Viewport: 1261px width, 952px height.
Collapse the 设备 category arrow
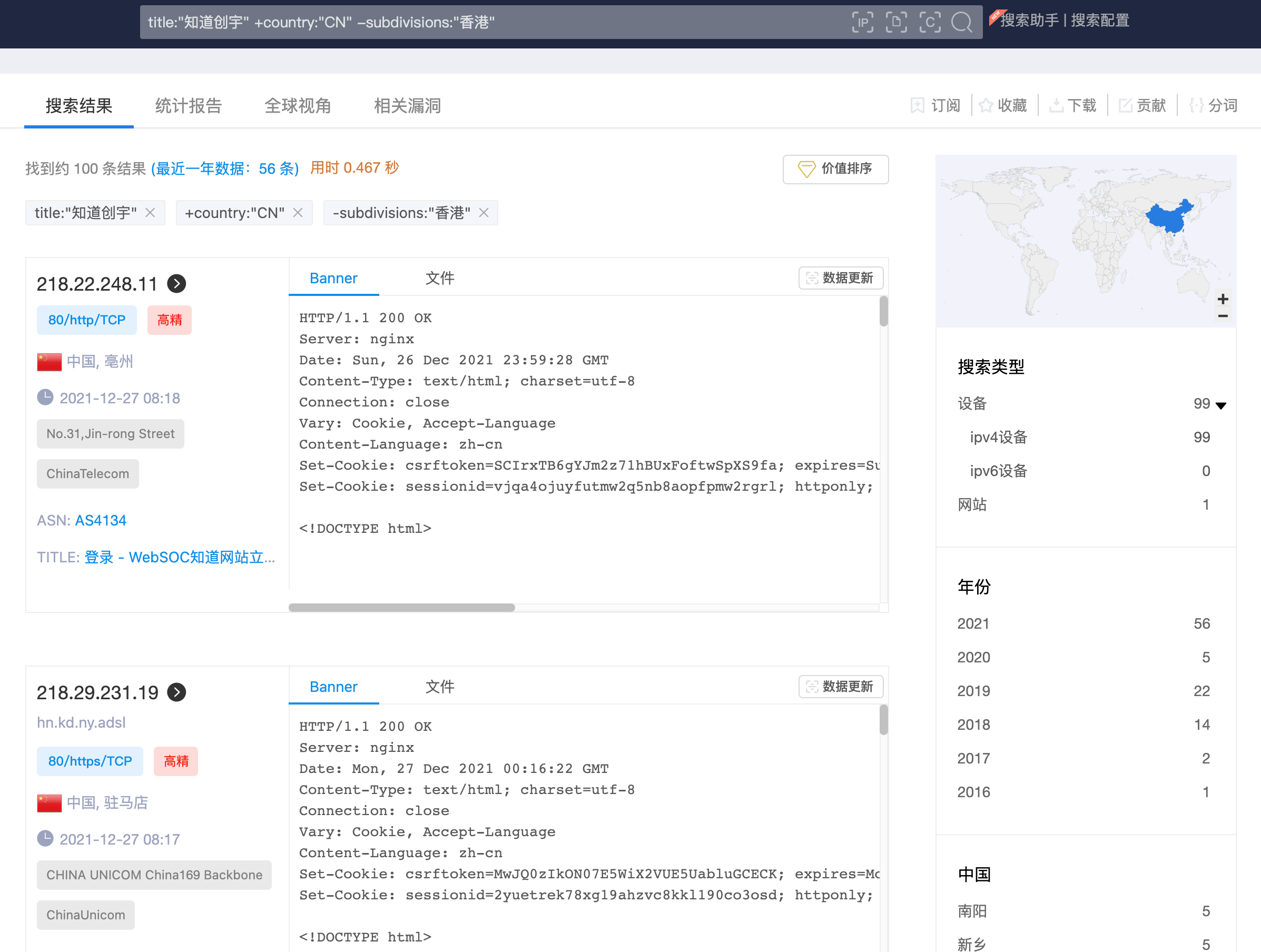coord(1220,405)
